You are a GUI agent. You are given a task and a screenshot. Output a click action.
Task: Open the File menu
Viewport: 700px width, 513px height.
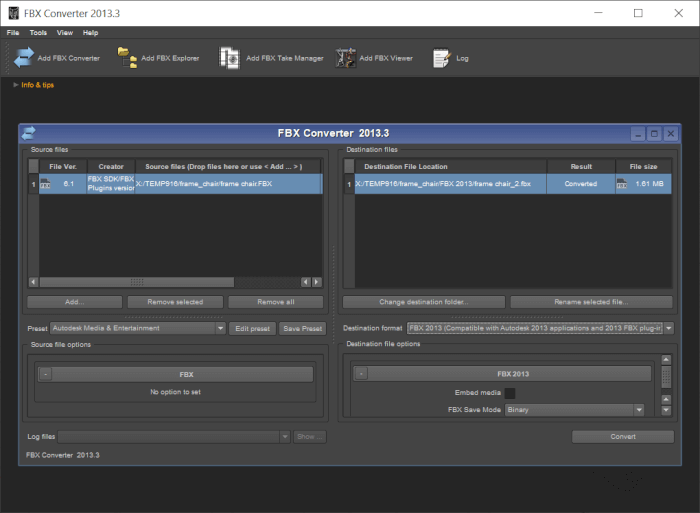13,33
